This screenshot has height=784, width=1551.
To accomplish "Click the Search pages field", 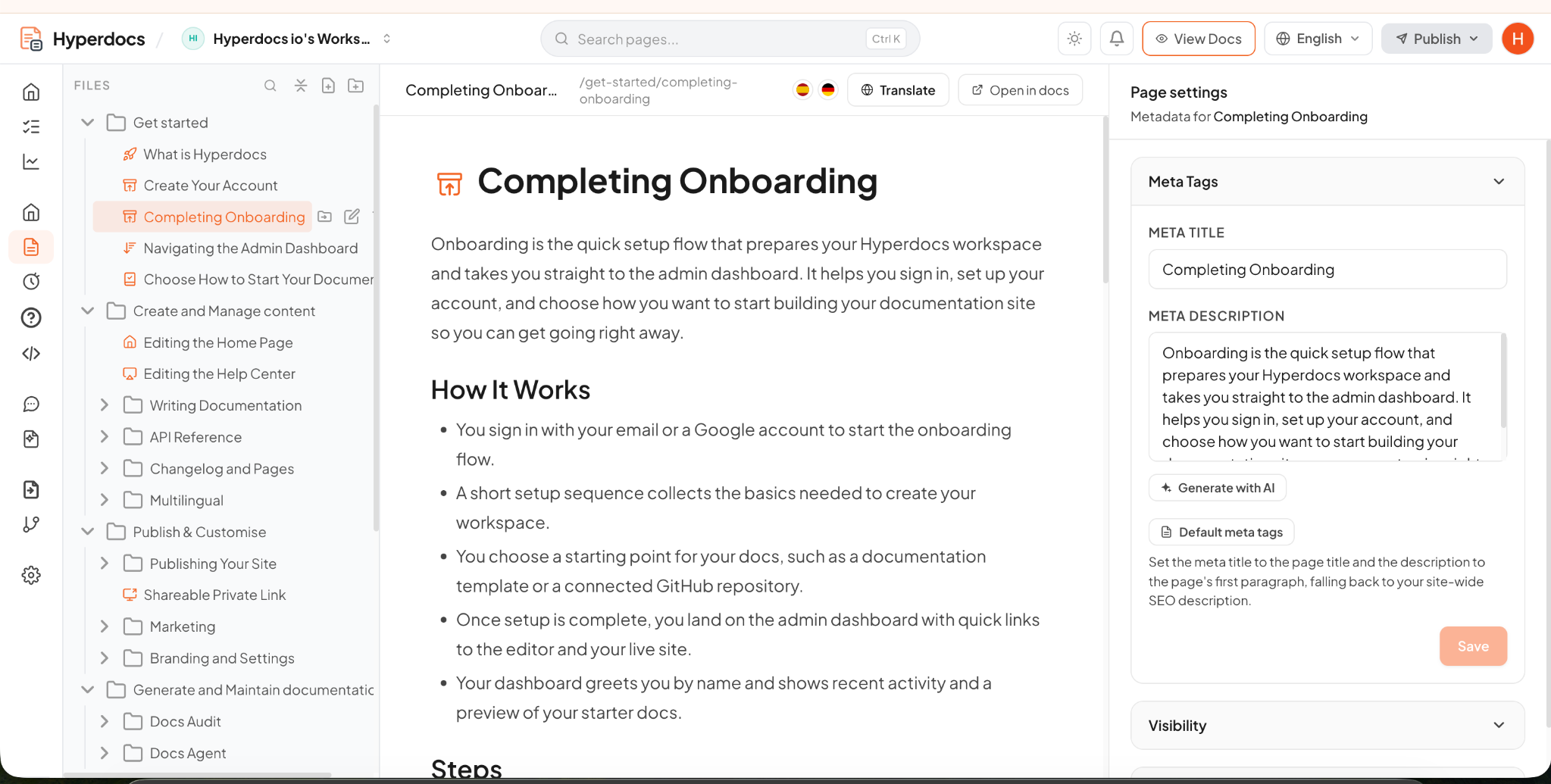I will point(730,39).
